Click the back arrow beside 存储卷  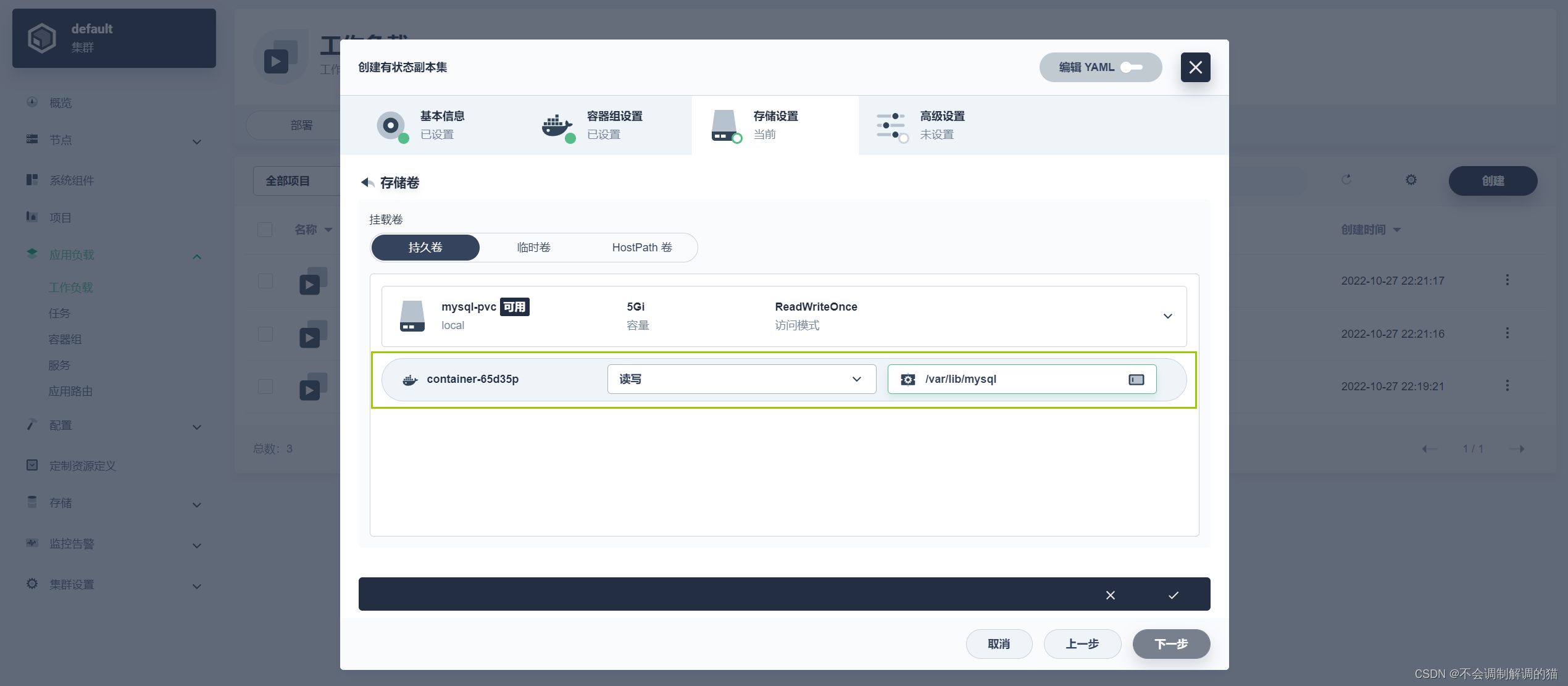[x=367, y=182]
